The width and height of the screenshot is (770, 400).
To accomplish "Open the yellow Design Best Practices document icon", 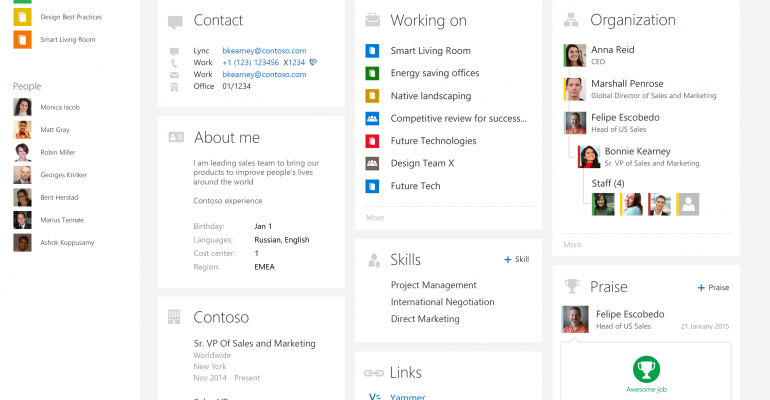I will pyautogui.click(x=22, y=17).
